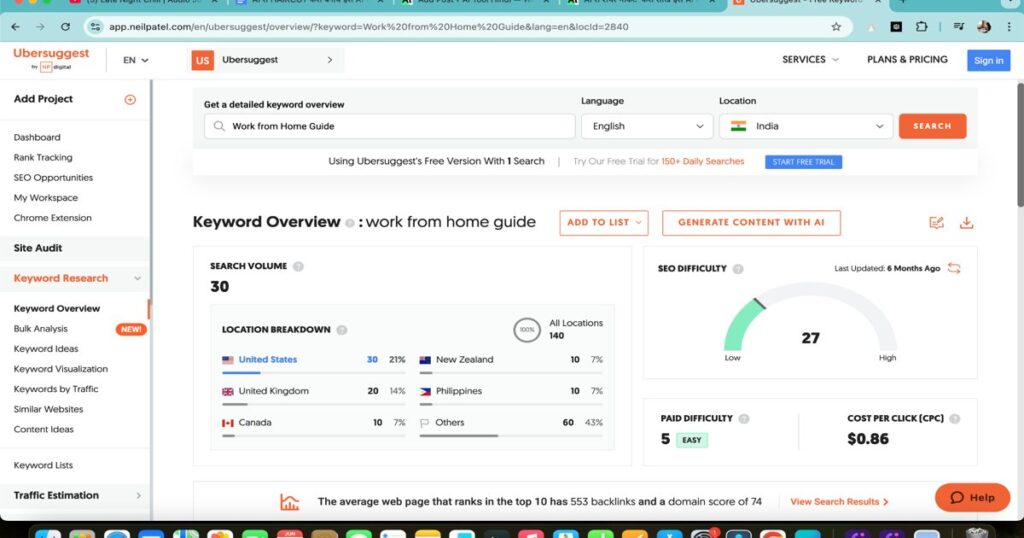This screenshot has height=538, width=1024.
Task: Open the EN language dropdown
Action: (x=136, y=60)
